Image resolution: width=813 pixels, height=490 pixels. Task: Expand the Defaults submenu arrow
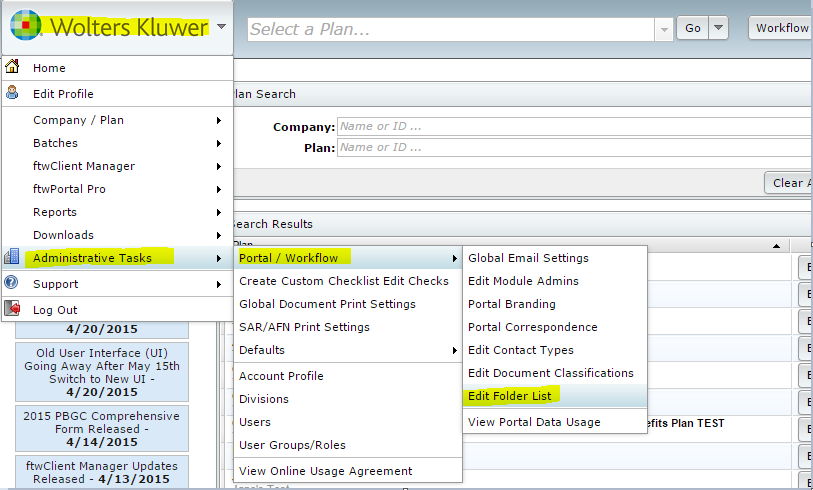454,351
